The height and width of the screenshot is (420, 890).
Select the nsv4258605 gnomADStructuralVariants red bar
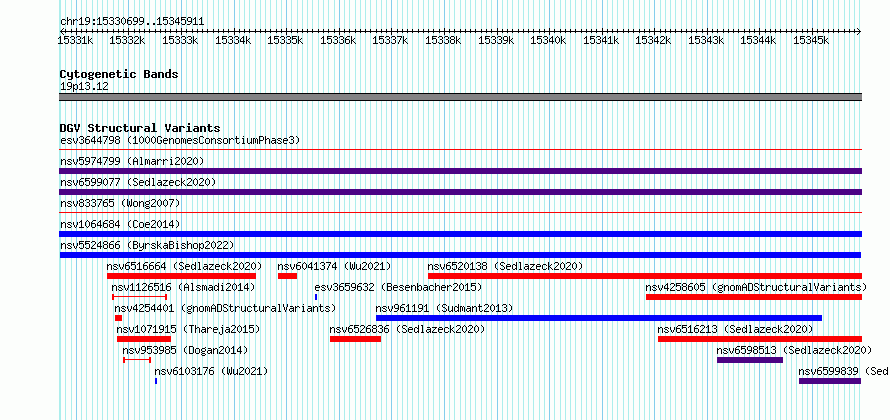pyautogui.click(x=754, y=297)
